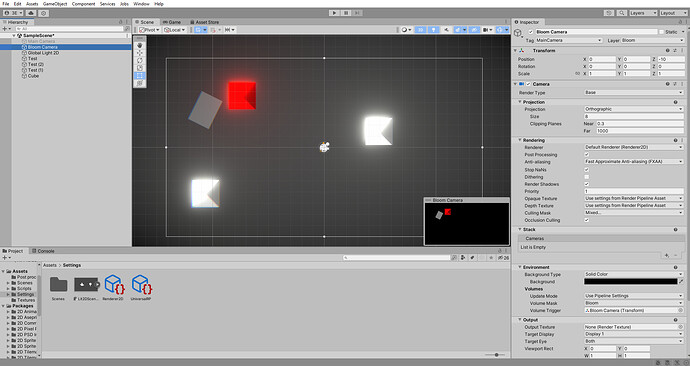
Task: Select the Rotate tool in scene toolbar
Action: 140,60
